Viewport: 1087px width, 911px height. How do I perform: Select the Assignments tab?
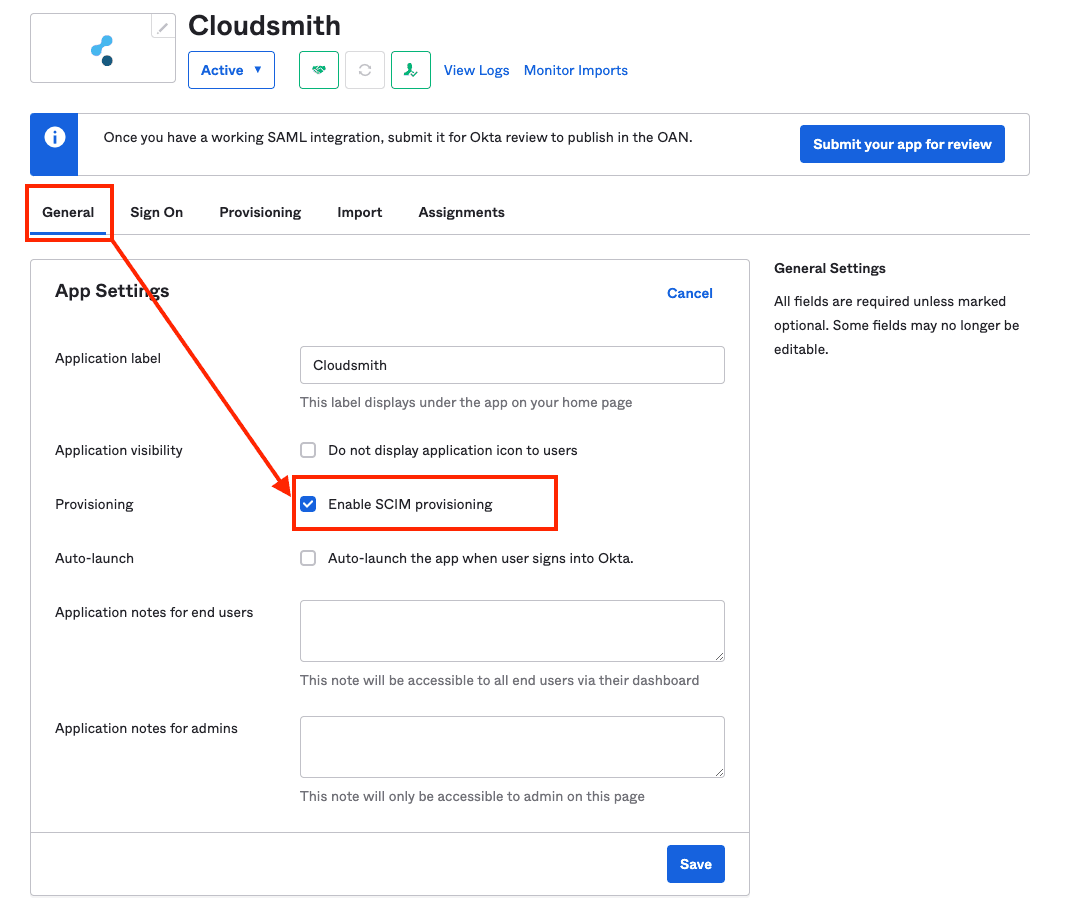pyautogui.click(x=461, y=212)
